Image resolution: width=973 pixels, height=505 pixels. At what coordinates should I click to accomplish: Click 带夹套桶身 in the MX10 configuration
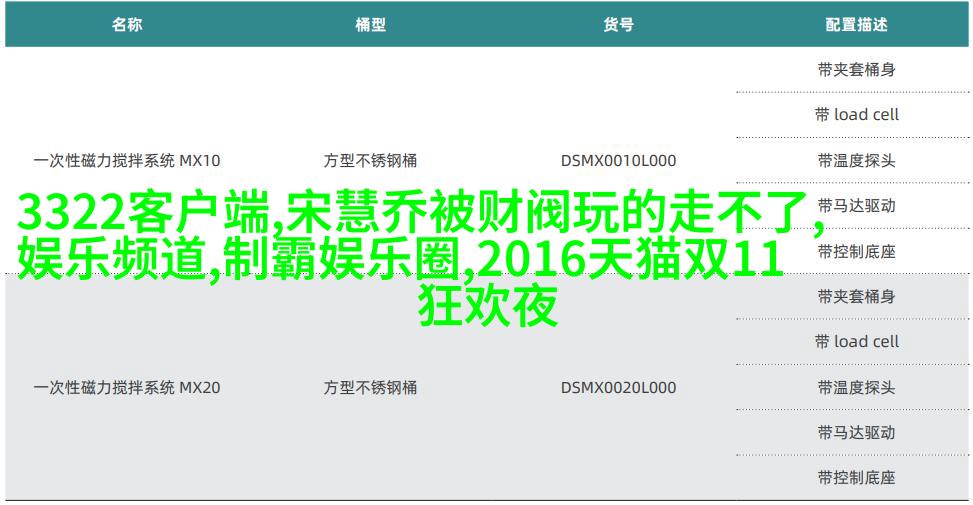point(856,69)
